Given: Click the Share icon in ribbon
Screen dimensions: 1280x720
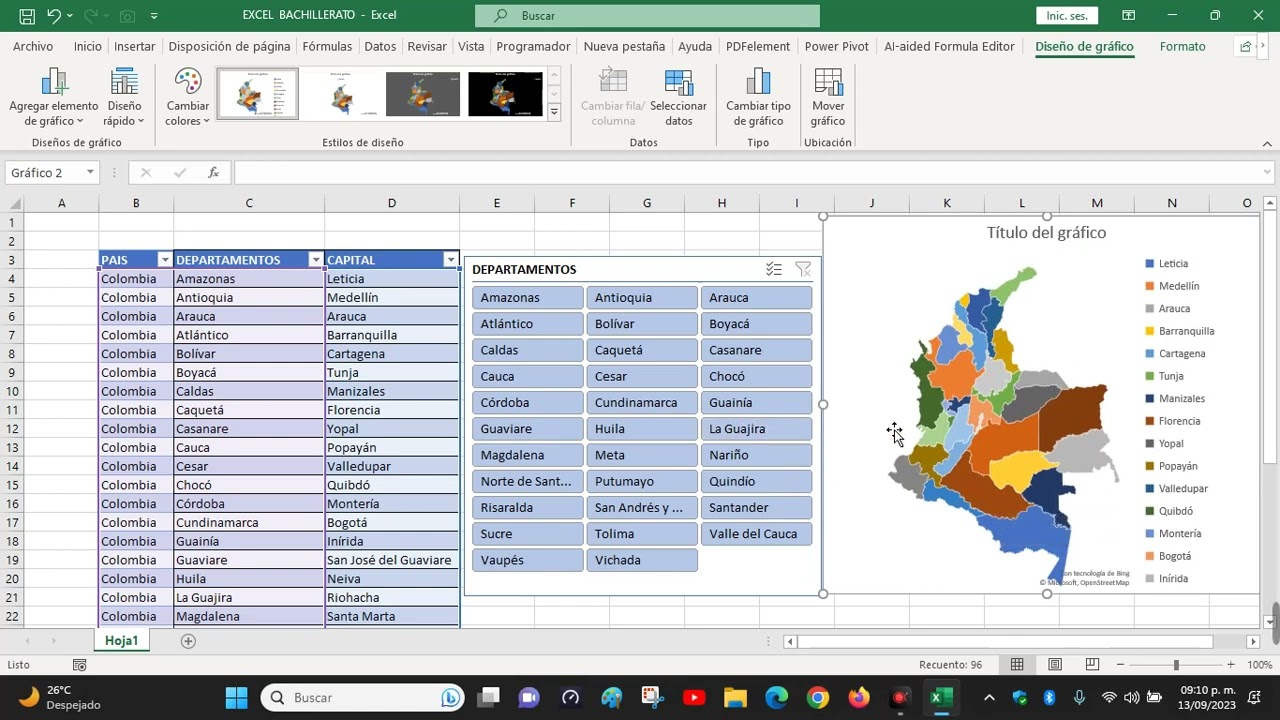Looking at the screenshot, I should coord(1245,46).
